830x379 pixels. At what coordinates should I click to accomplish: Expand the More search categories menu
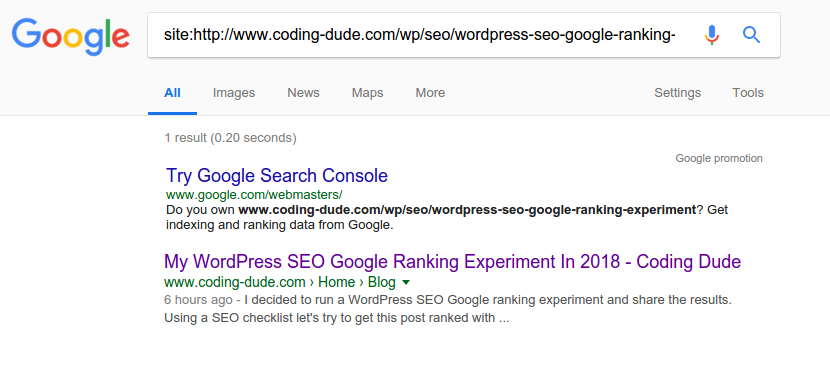click(430, 93)
